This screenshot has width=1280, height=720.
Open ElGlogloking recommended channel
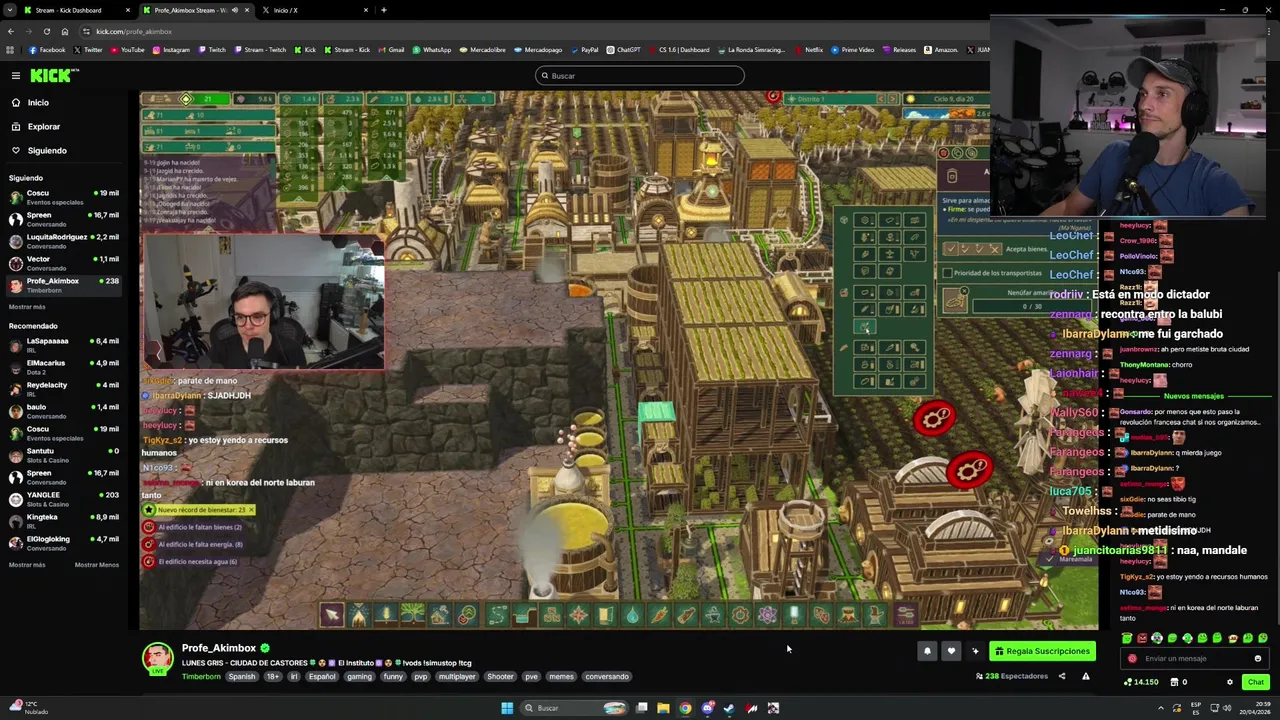pos(64,543)
